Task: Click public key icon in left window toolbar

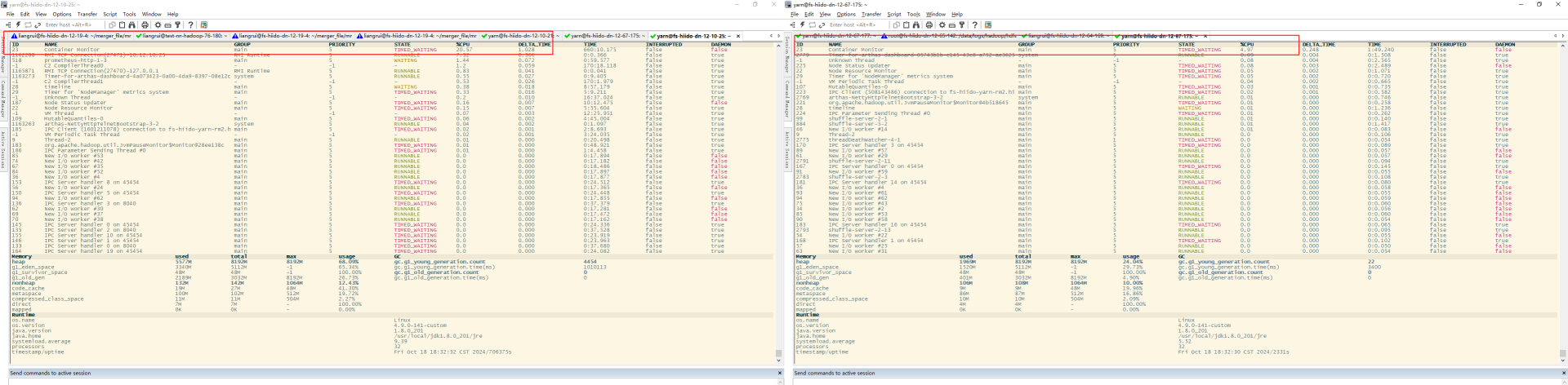Action: tap(177, 24)
